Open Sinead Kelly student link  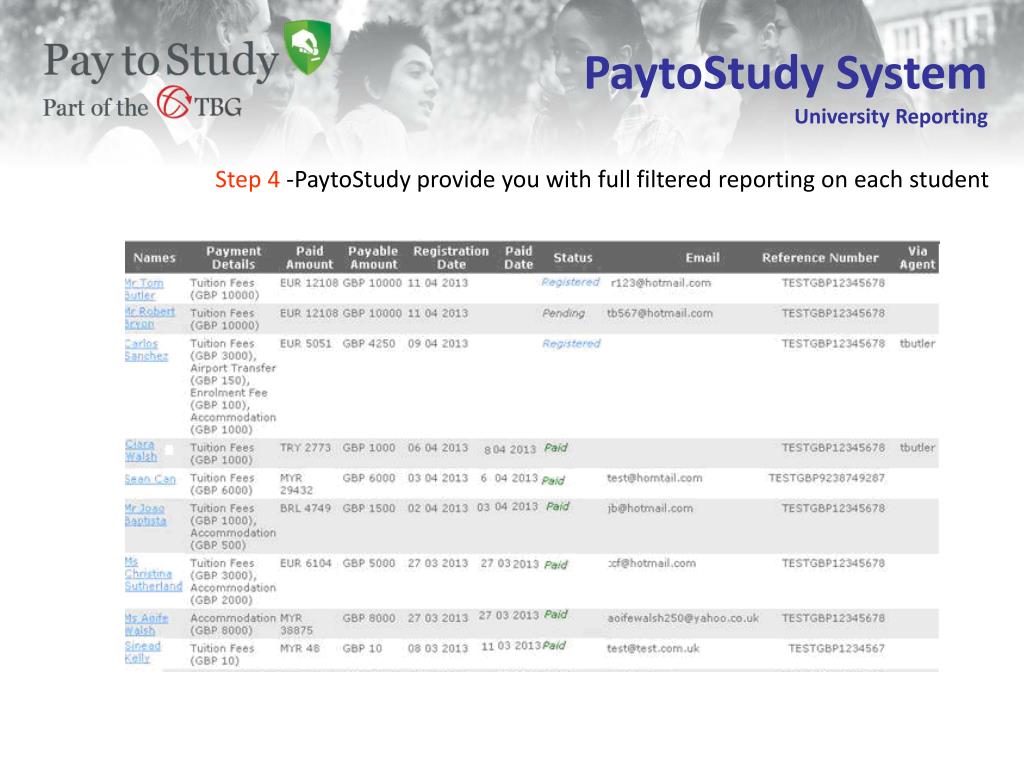point(142,652)
